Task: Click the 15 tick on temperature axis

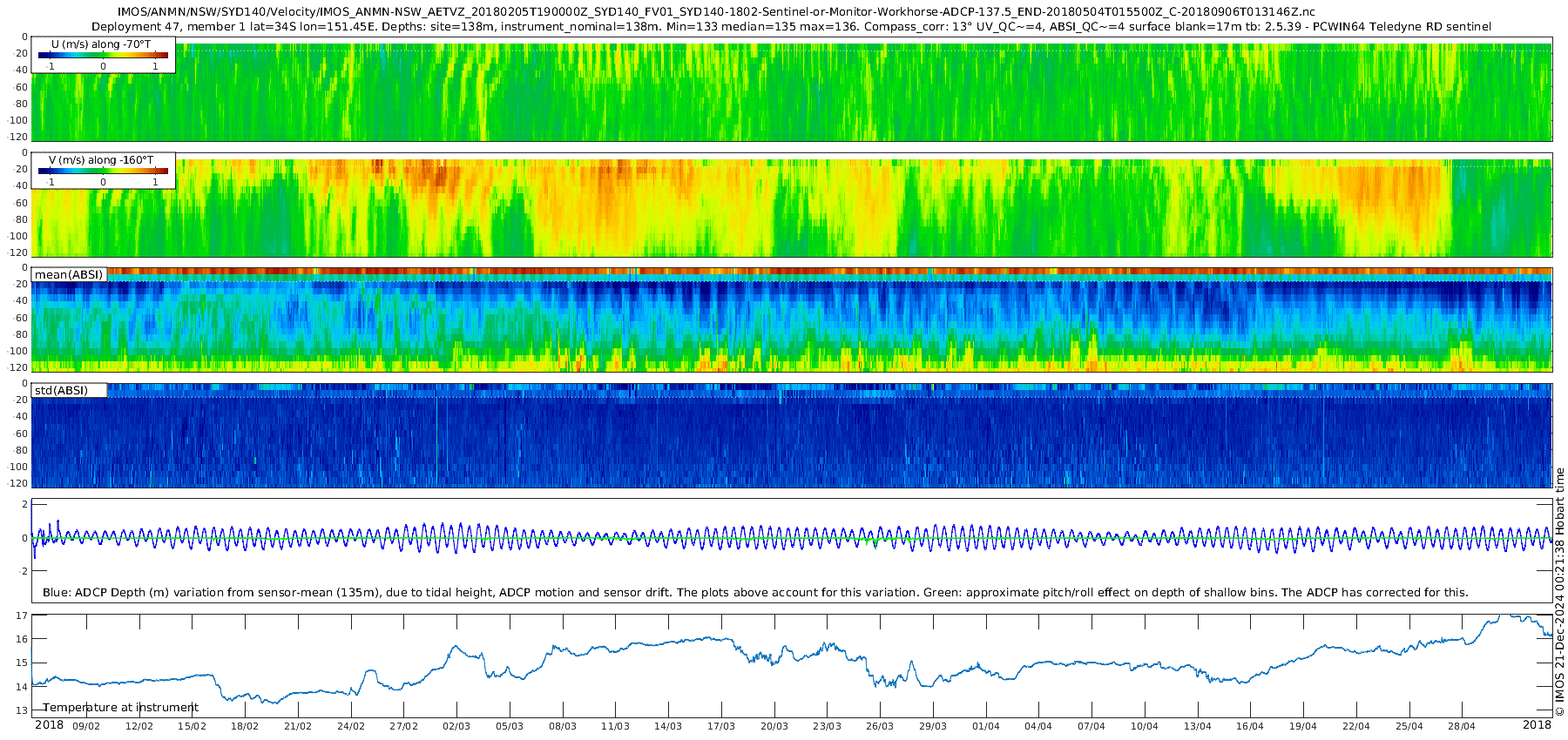Action: [x=22, y=663]
